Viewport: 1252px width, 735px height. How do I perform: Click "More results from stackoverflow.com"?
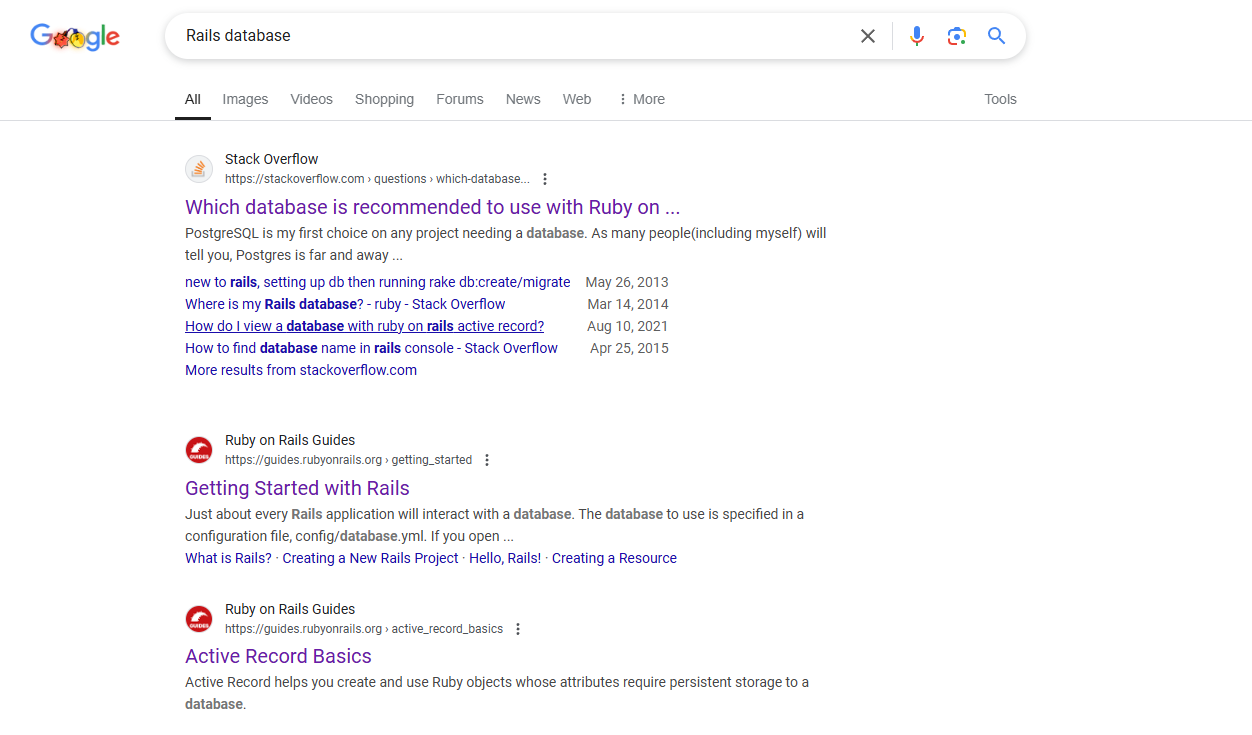click(x=301, y=370)
